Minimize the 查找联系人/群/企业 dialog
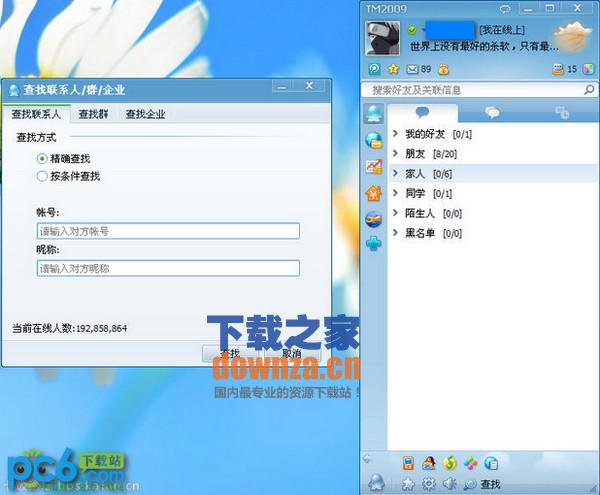Viewport: 600px width, 495px height. (x=282, y=86)
